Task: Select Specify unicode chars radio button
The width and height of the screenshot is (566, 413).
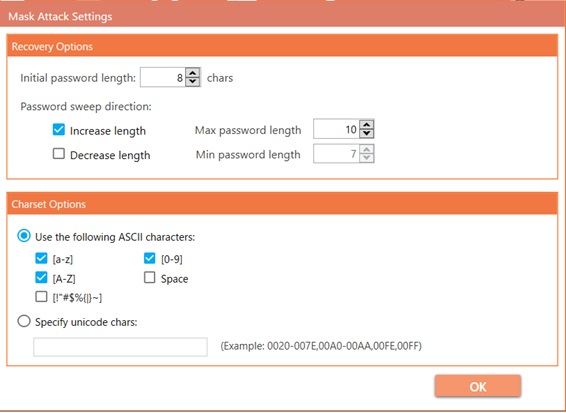Action: coord(24,321)
